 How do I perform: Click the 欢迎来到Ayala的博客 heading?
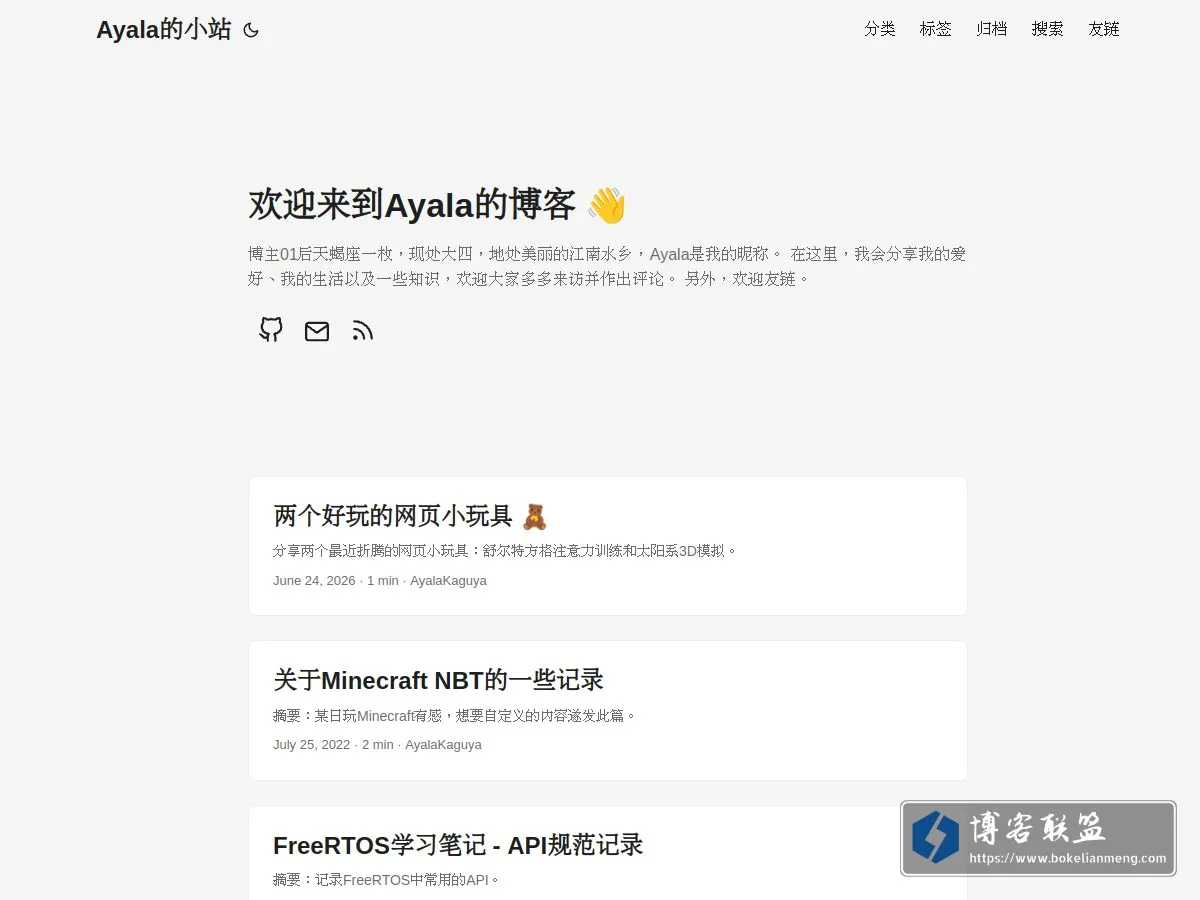437,205
